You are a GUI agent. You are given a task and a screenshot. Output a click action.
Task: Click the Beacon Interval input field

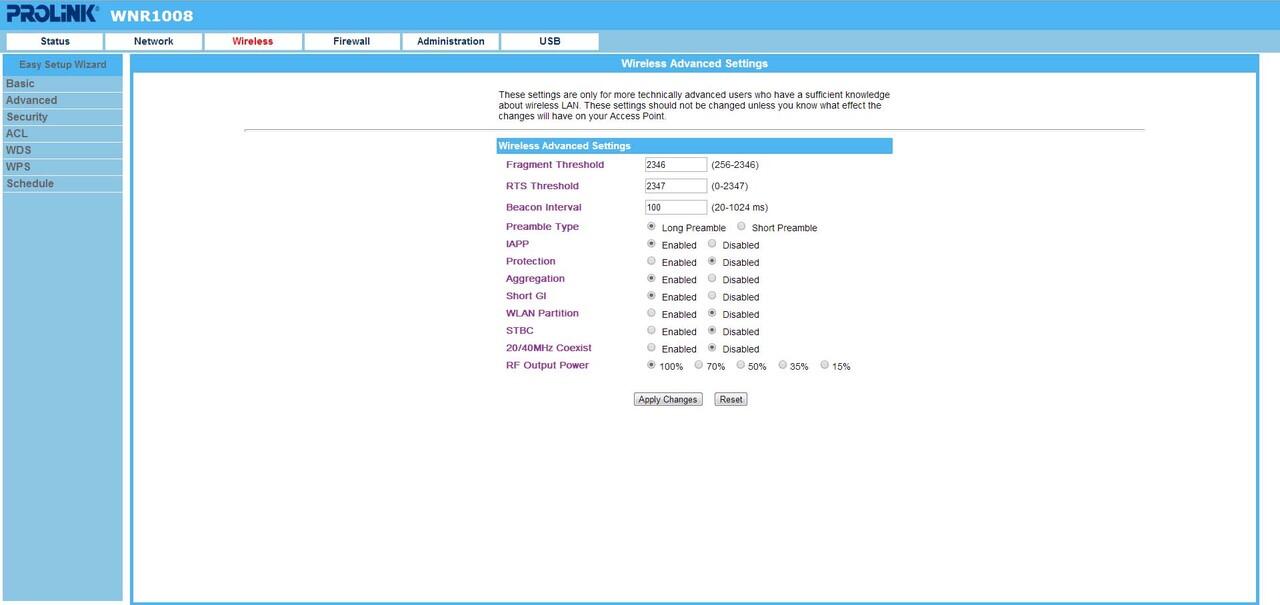tap(676, 207)
